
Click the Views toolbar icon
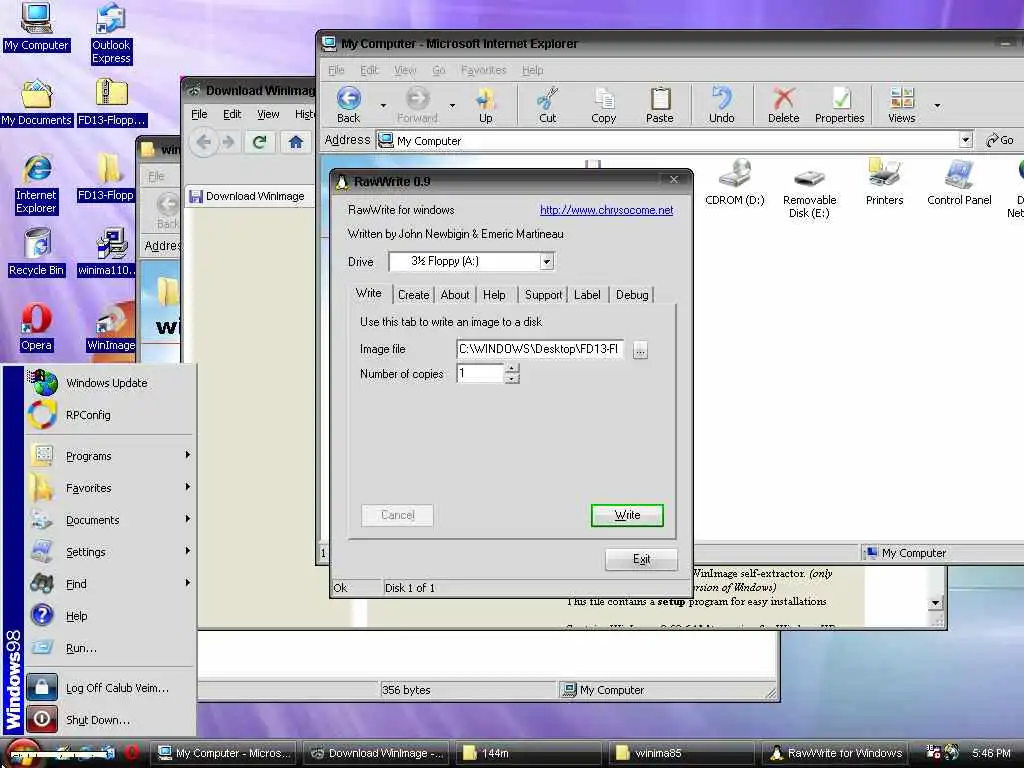(x=902, y=104)
